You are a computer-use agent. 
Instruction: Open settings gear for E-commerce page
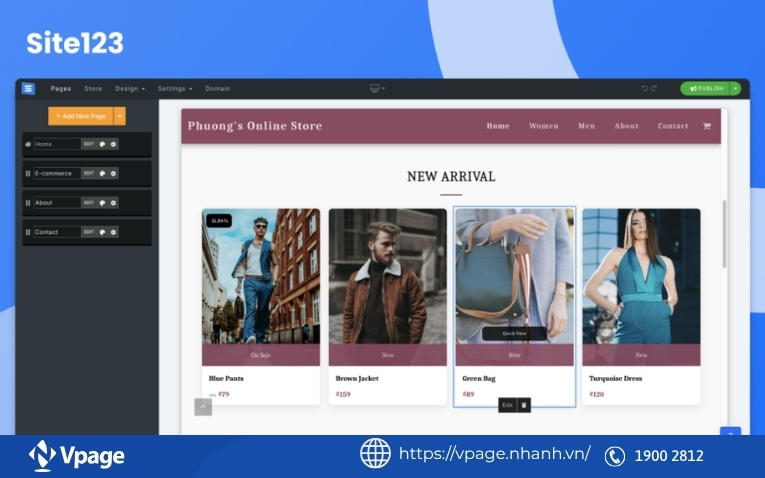[113, 173]
